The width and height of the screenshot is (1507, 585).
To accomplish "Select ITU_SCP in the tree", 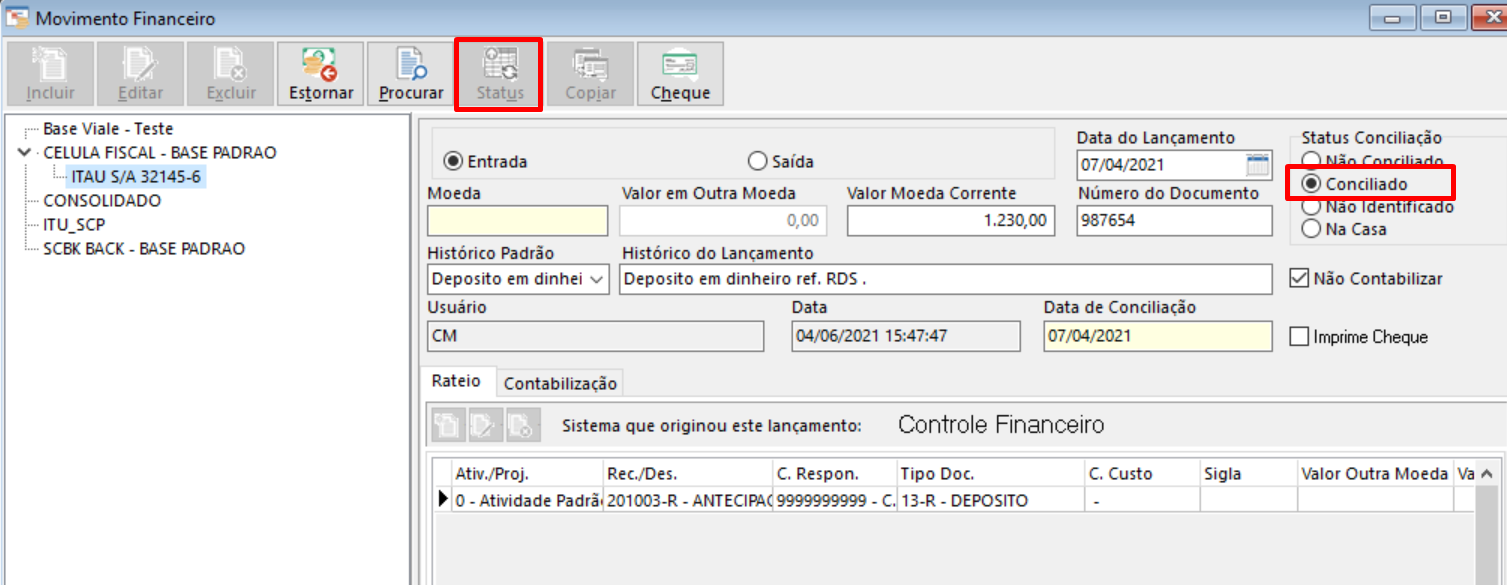I will pos(74,225).
